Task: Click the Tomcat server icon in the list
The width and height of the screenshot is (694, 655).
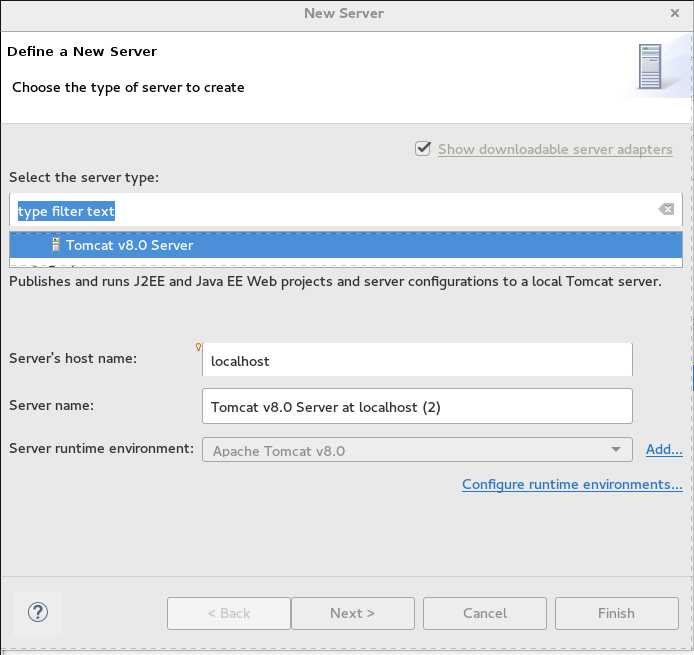Action: 55,244
